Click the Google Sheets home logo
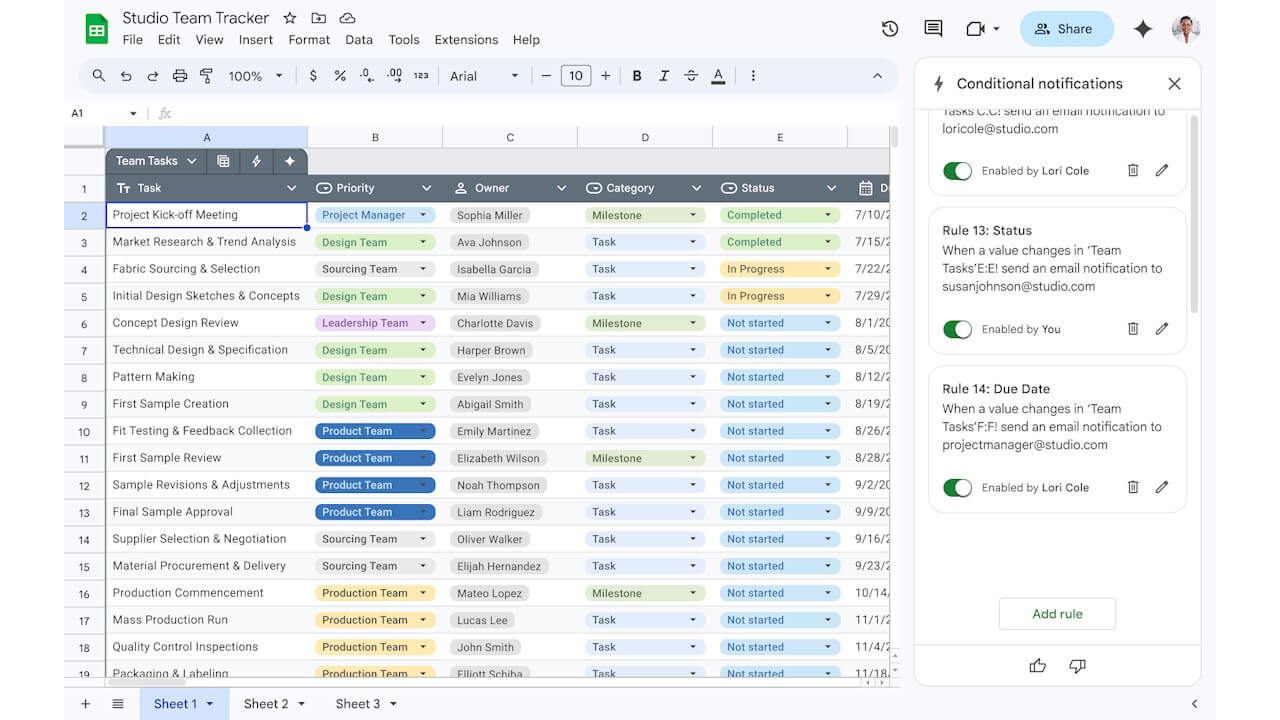The height and width of the screenshot is (720, 1280). point(96,29)
